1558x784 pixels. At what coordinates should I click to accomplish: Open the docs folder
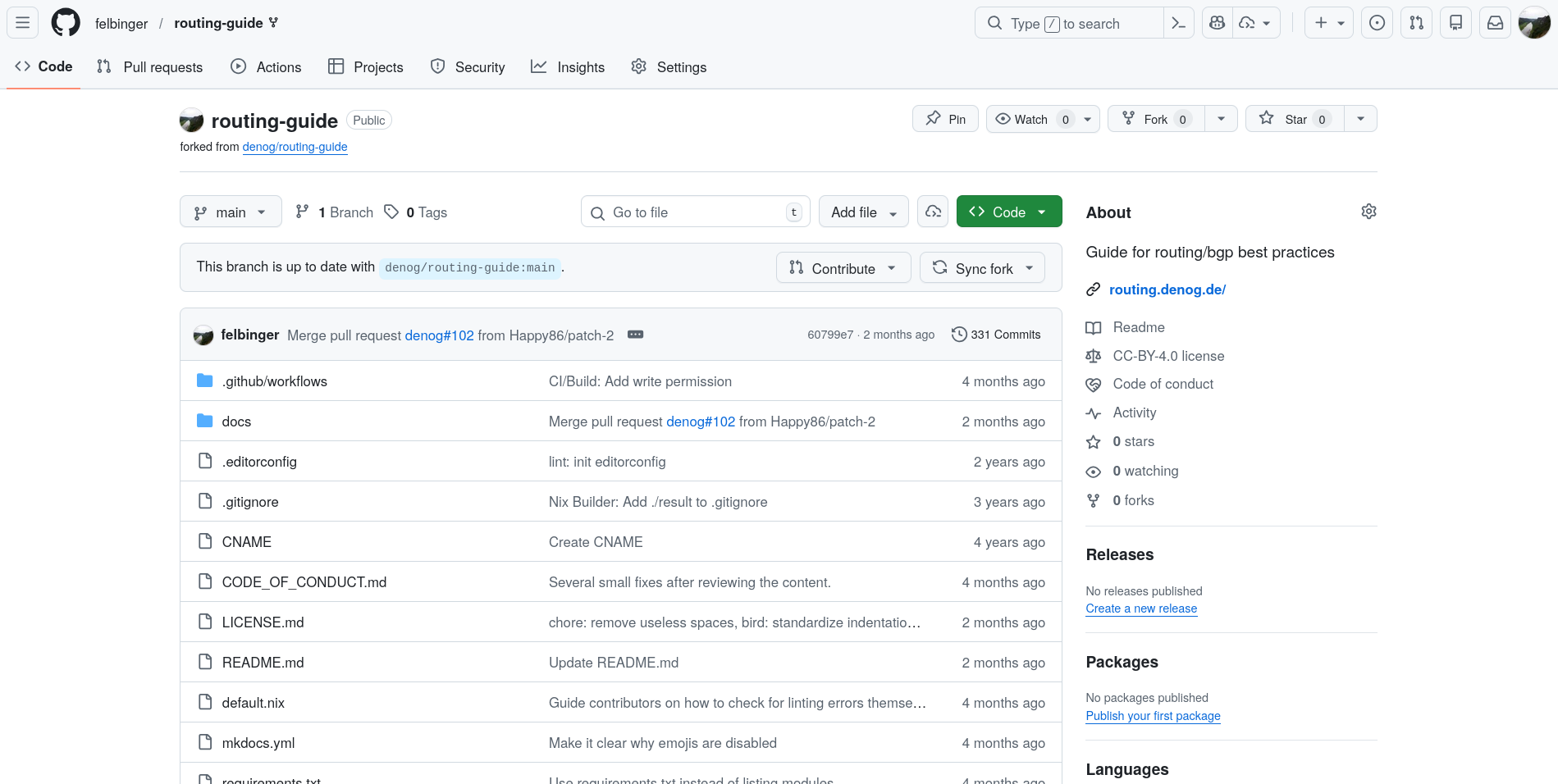tap(236, 422)
